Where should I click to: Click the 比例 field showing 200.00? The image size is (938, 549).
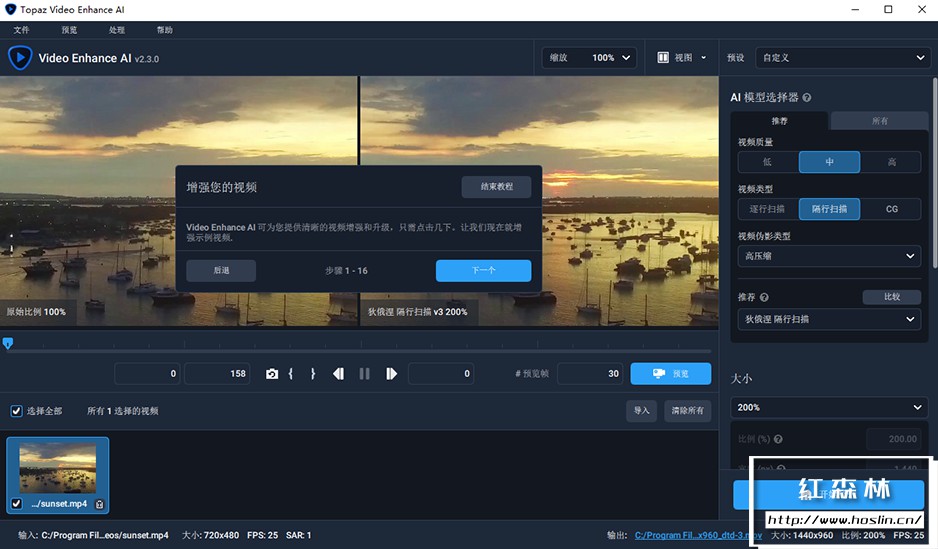coord(894,439)
